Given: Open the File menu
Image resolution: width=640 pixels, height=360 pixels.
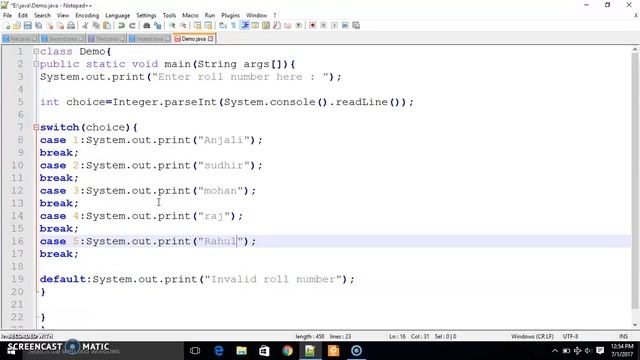Looking at the screenshot, I should [x=7, y=15].
